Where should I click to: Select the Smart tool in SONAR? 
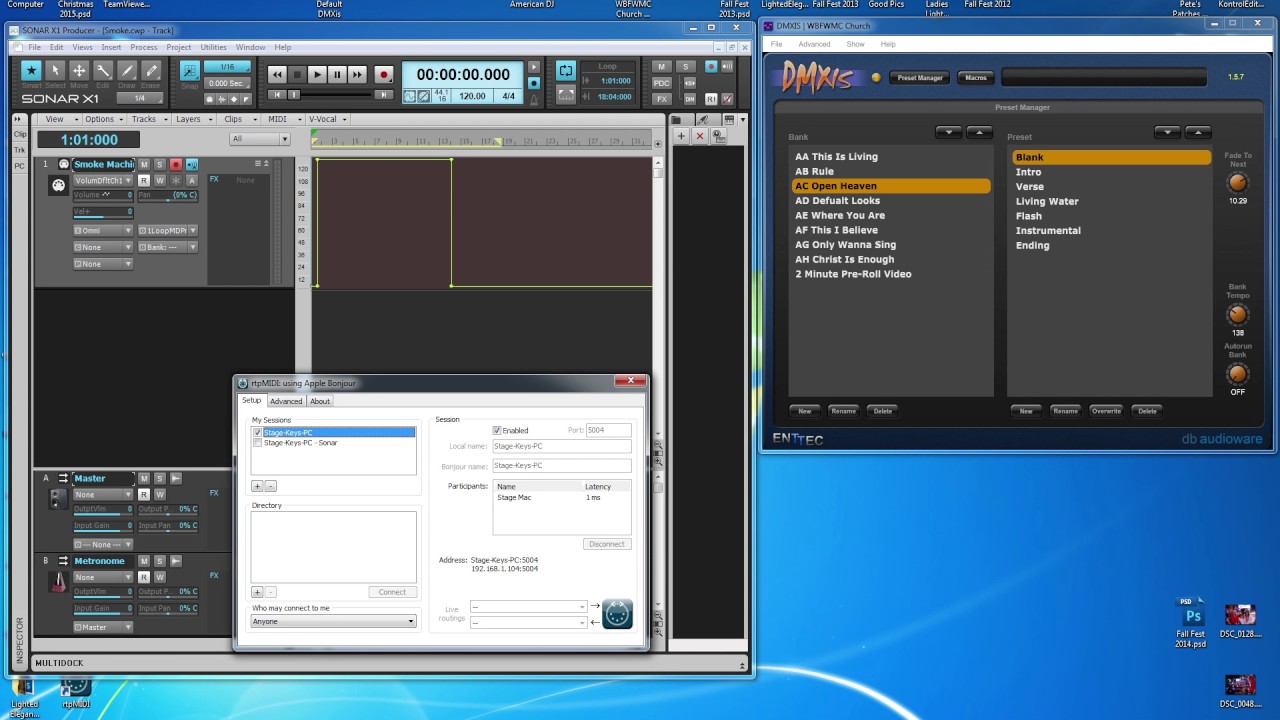[31, 70]
